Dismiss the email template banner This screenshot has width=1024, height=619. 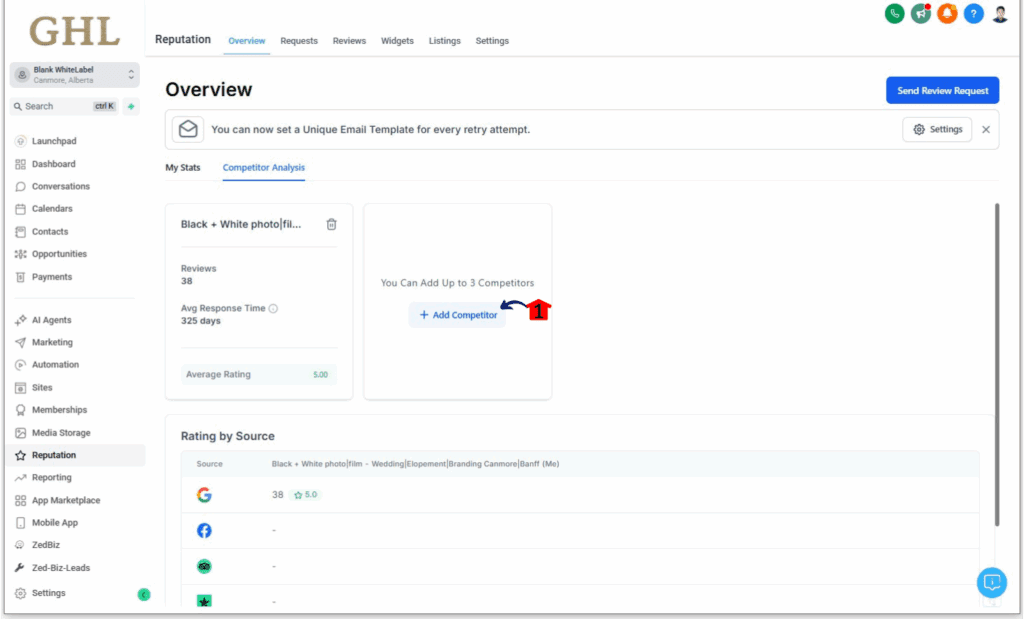tap(985, 129)
